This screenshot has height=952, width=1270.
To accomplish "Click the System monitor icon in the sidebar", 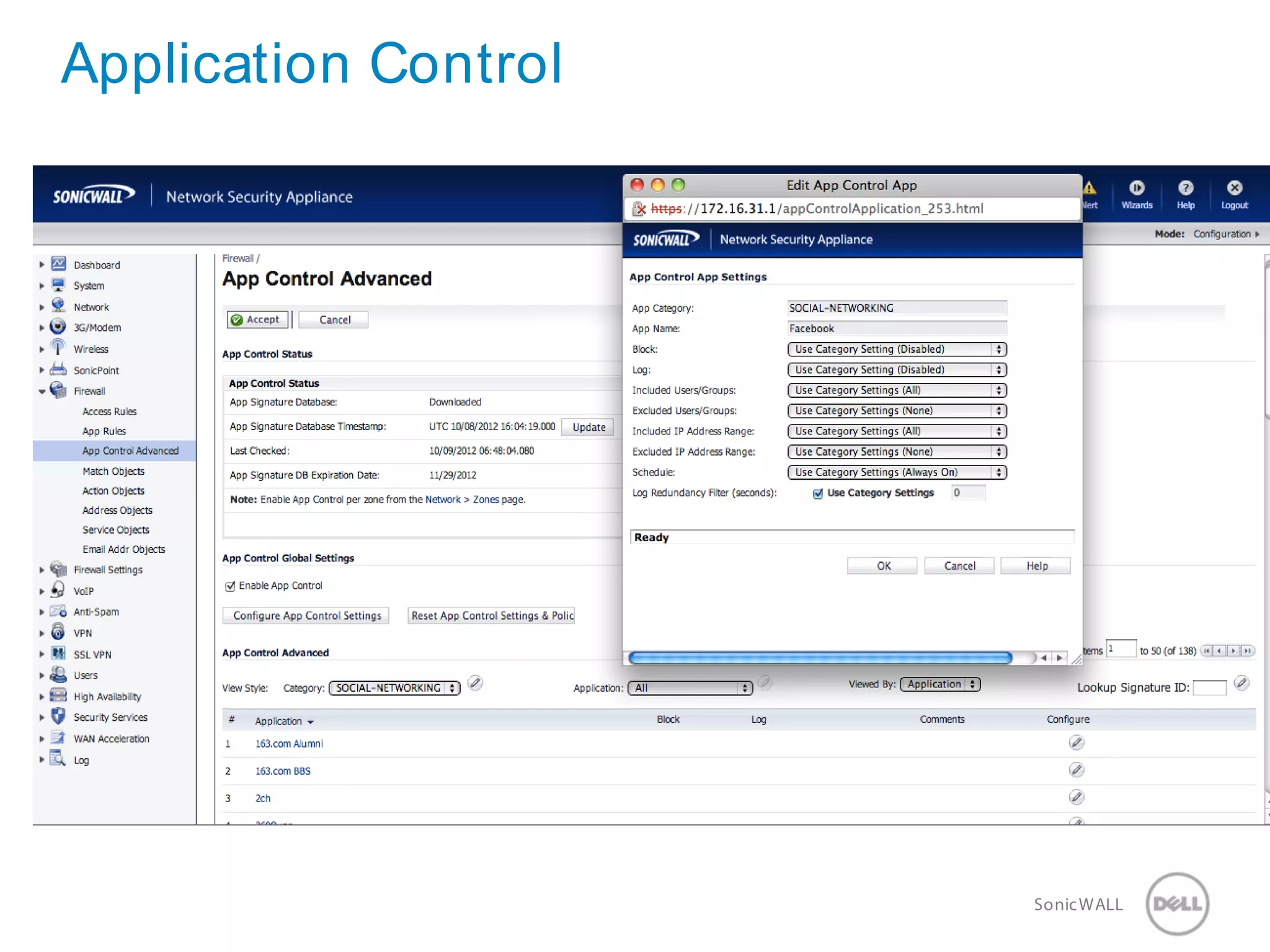I will pos(58,285).
